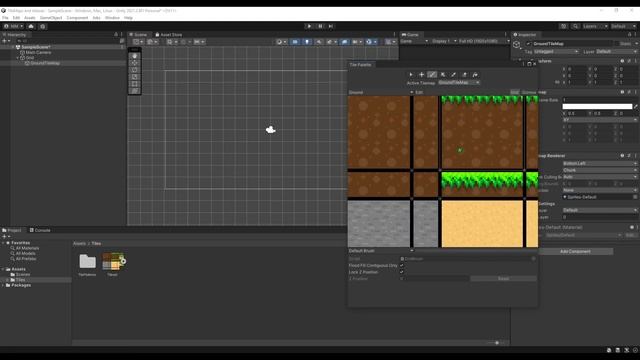Screen dimensions: 640x360
Task: Click the Account button in top-left toolbar
Action: click(13, 26)
